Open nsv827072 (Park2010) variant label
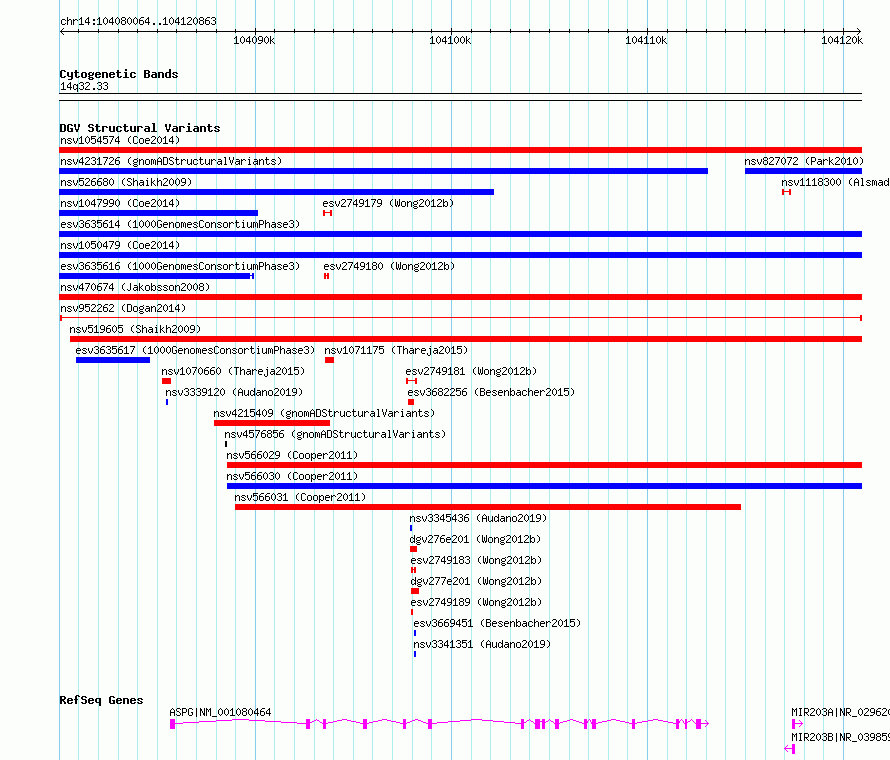The width and height of the screenshot is (890, 760). coord(804,161)
